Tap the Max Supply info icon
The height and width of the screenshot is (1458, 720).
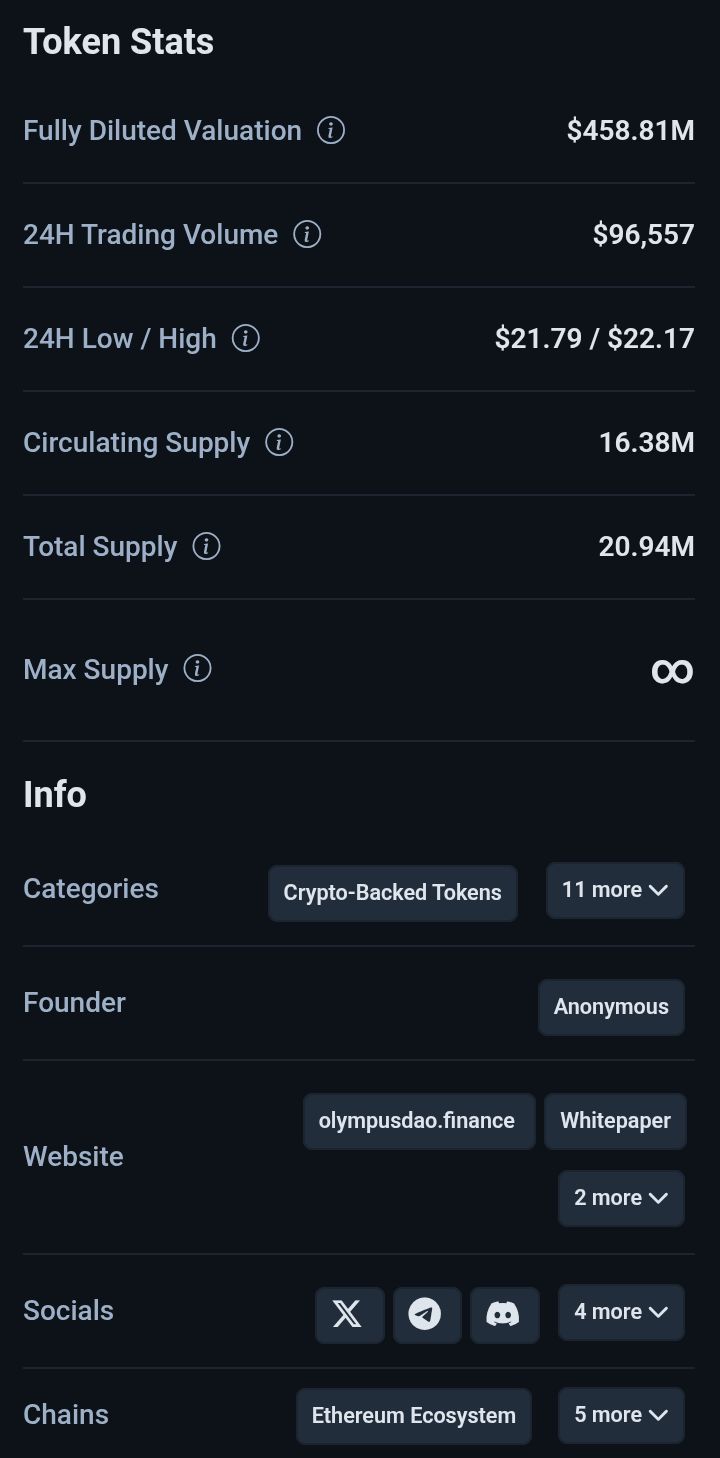pos(198,668)
